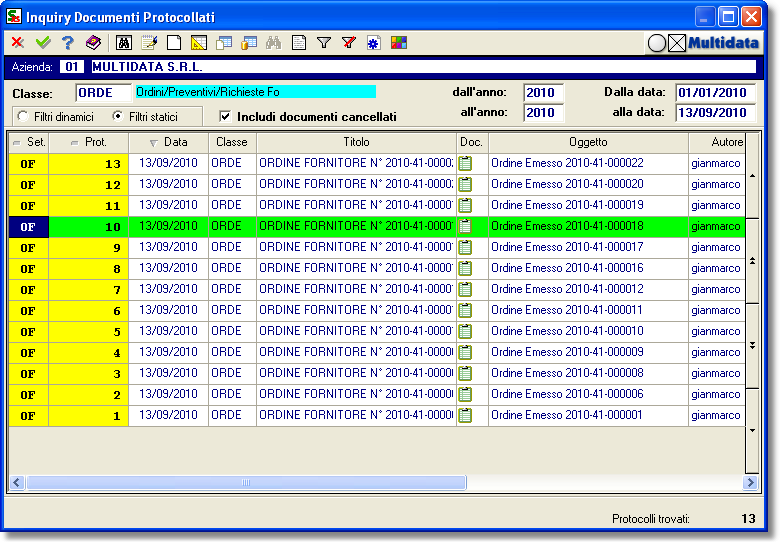Viewport: 780px width, 544px height.
Task: Click the blue gear settings page icon
Action: coord(374,43)
